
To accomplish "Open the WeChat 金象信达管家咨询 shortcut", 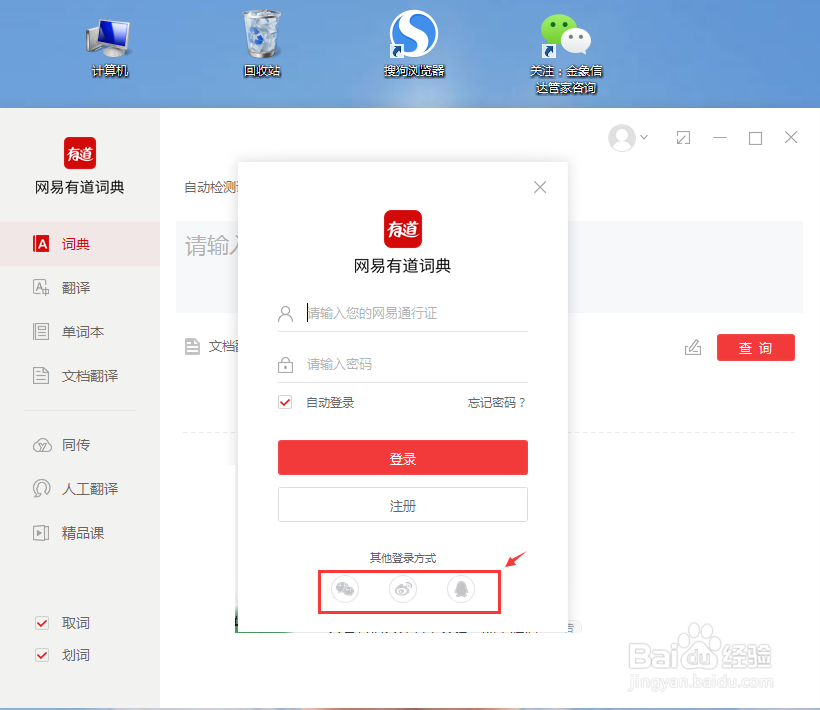I will [x=566, y=54].
